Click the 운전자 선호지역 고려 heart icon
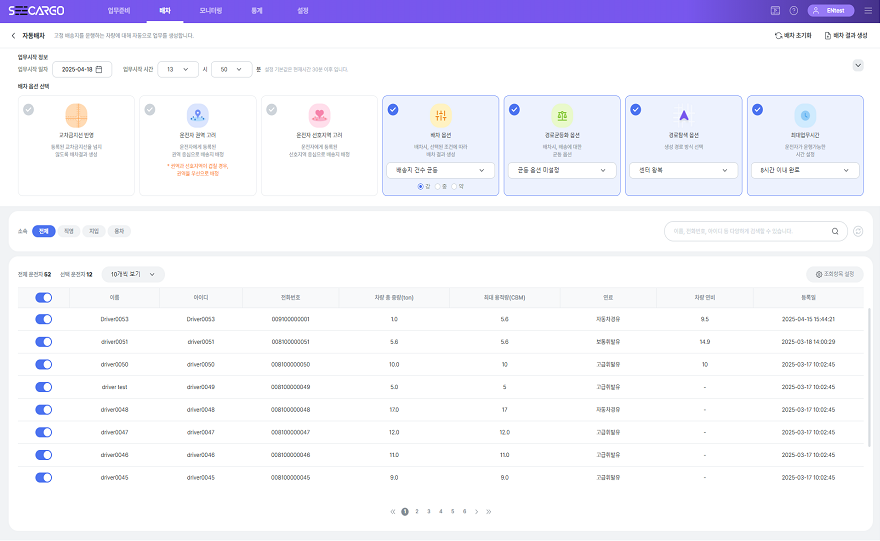Image resolution: width=880 pixels, height=541 pixels. 319,116
